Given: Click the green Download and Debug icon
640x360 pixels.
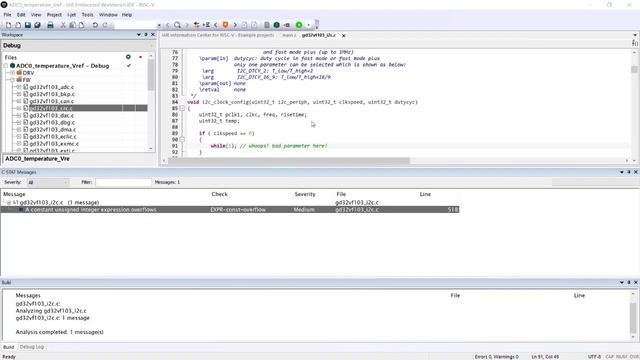Looking at the screenshot, I should click(299, 25).
